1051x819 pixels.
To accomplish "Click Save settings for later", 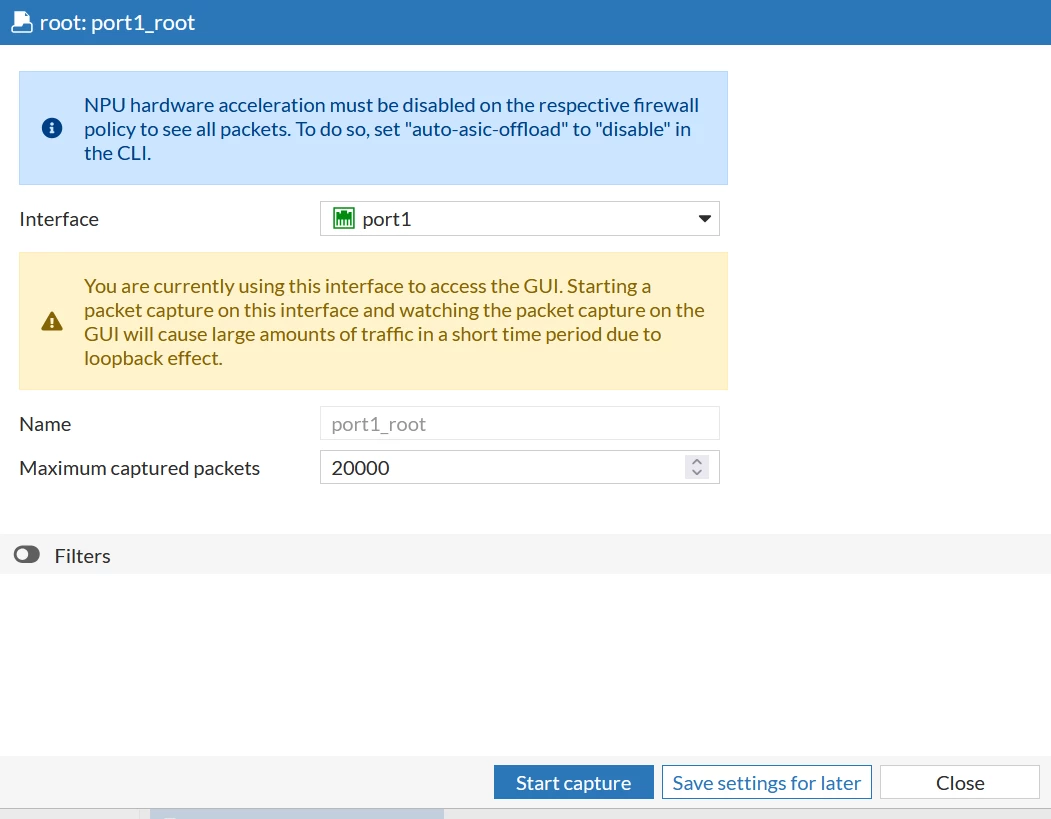I will [766, 782].
